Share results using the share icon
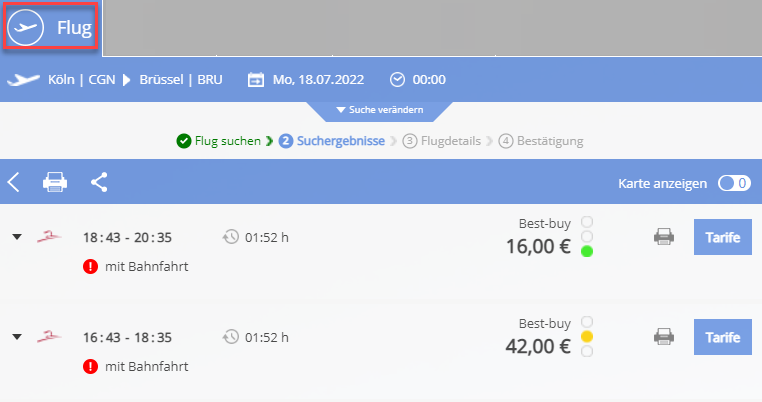The height and width of the screenshot is (402, 762). pos(99,182)
